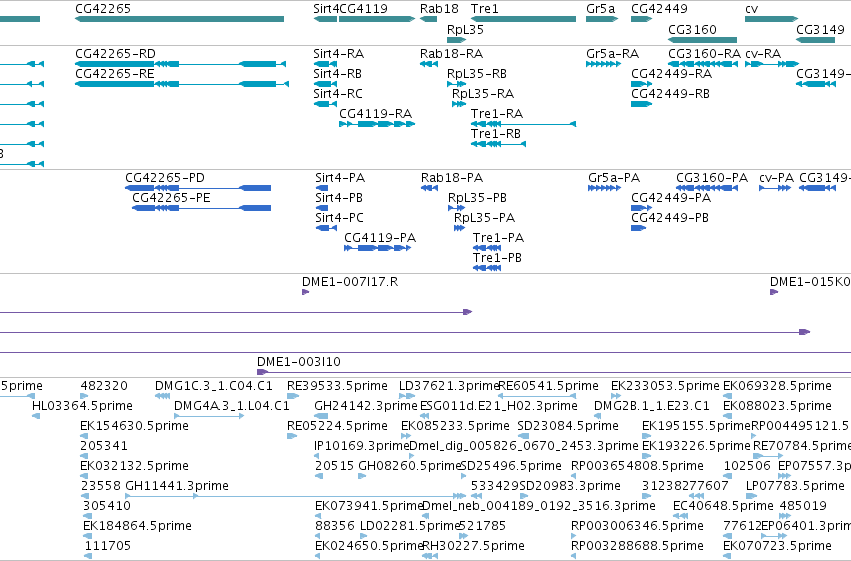Click the EK184864.5prime EST label
The width and height of the screenshot is (851, 561).
[137, 526]
